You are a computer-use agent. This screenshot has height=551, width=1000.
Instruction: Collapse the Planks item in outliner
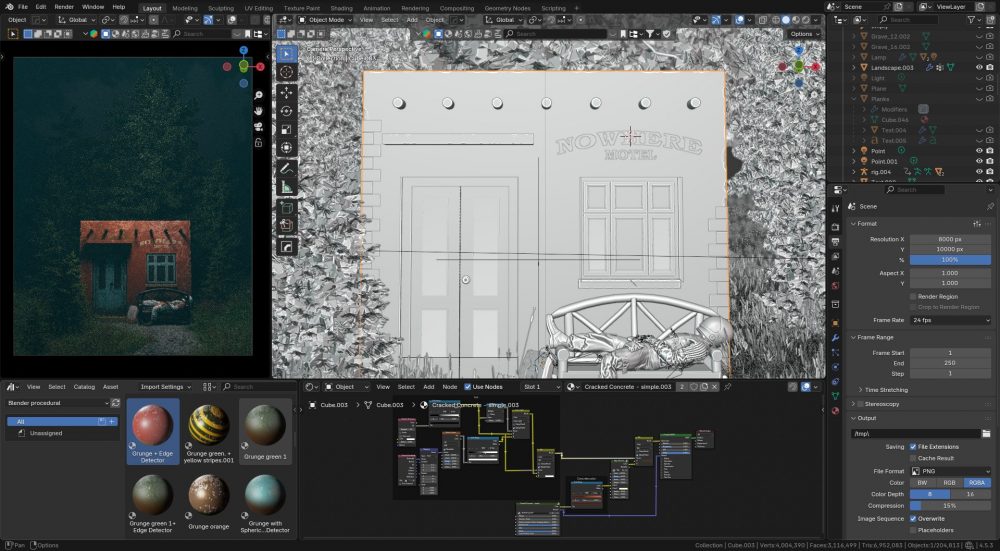point(855,99)
